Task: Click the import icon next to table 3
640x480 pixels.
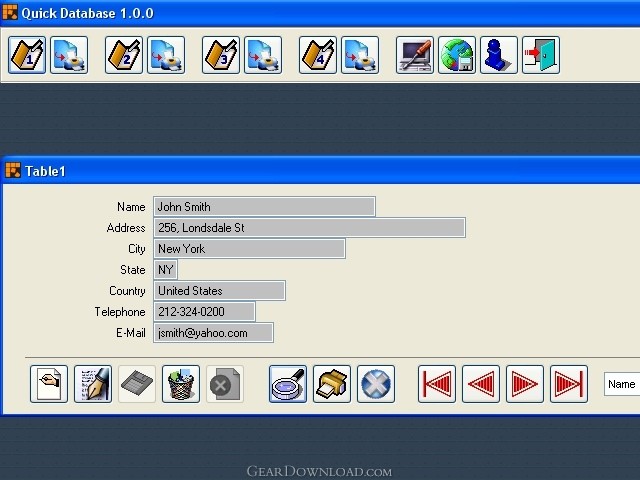Action: pos(263,55)
